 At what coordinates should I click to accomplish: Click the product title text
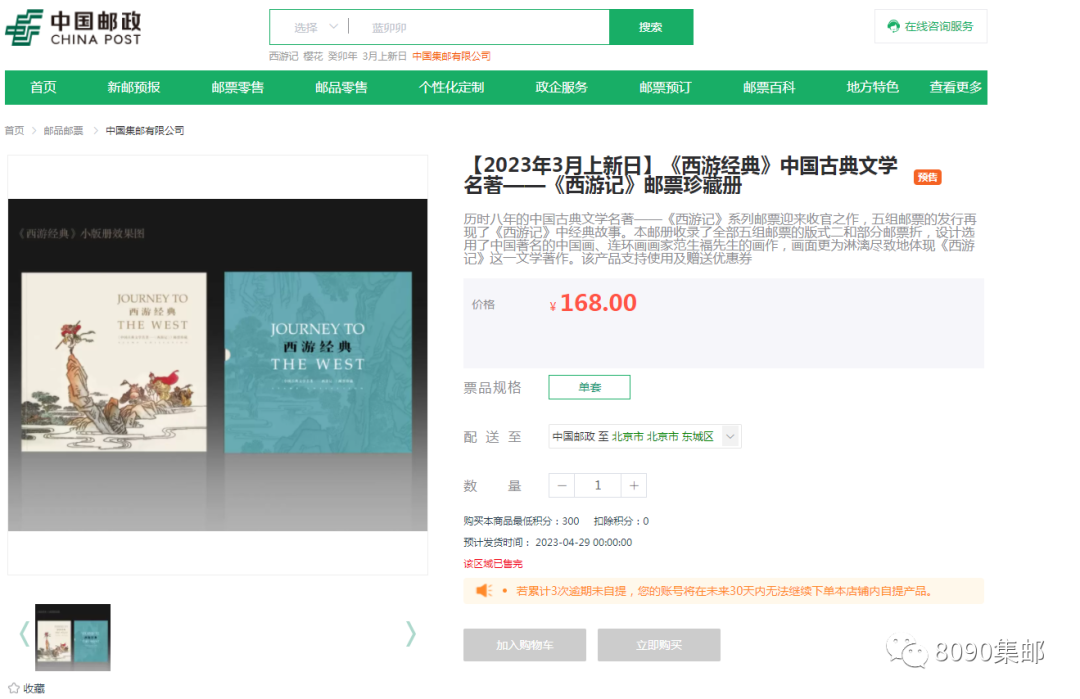point(681,175)
